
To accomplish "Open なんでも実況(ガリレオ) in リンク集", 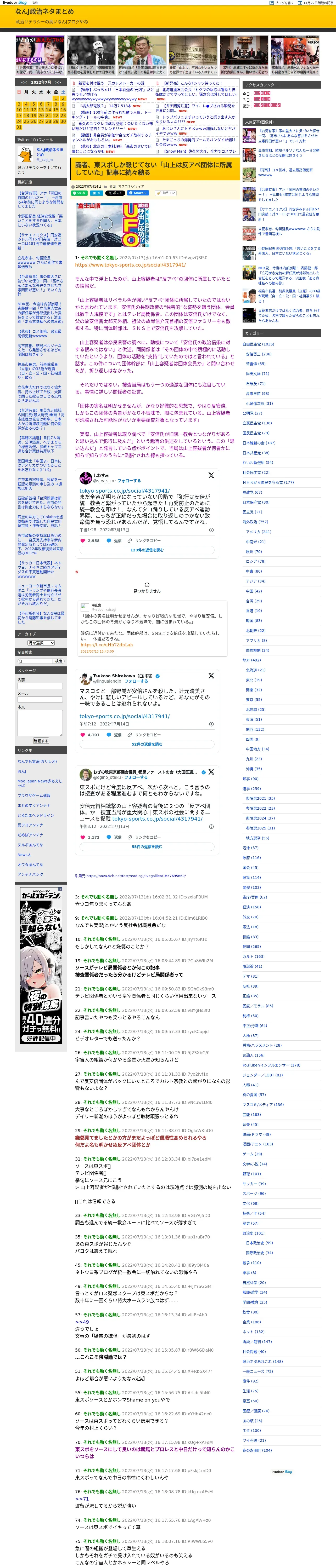I will point(37,762).
